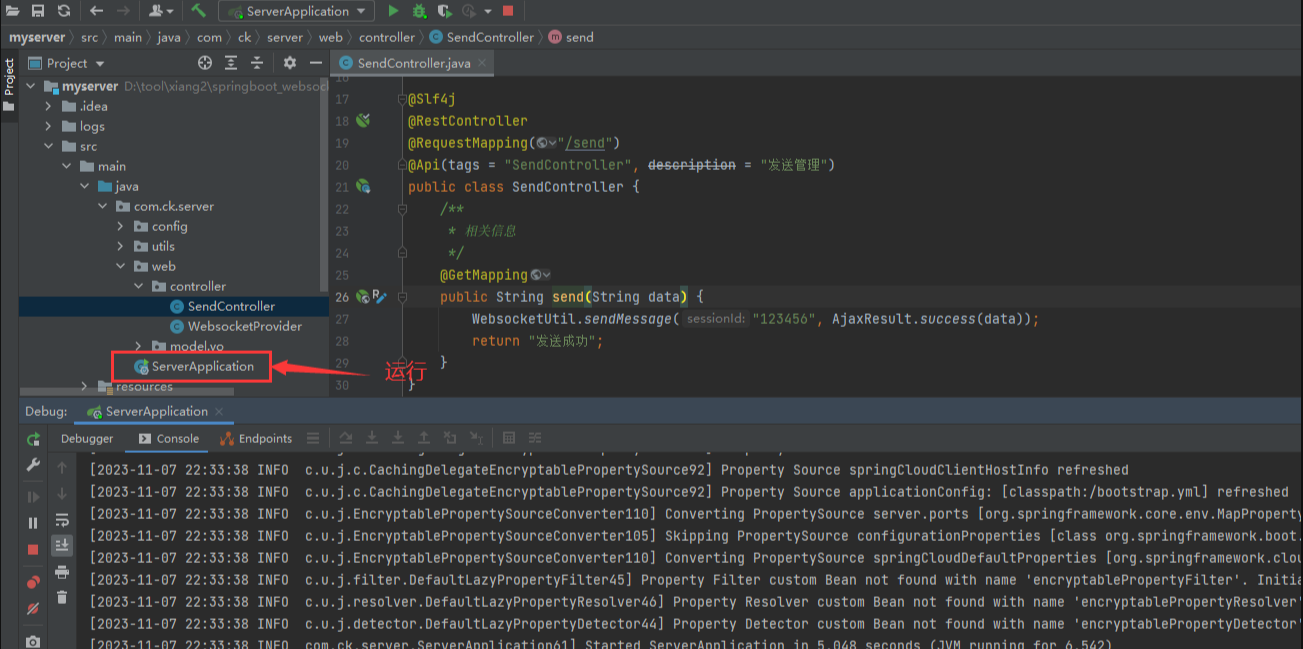Fold the Javadoc comment at line 22

click(402, 209)
